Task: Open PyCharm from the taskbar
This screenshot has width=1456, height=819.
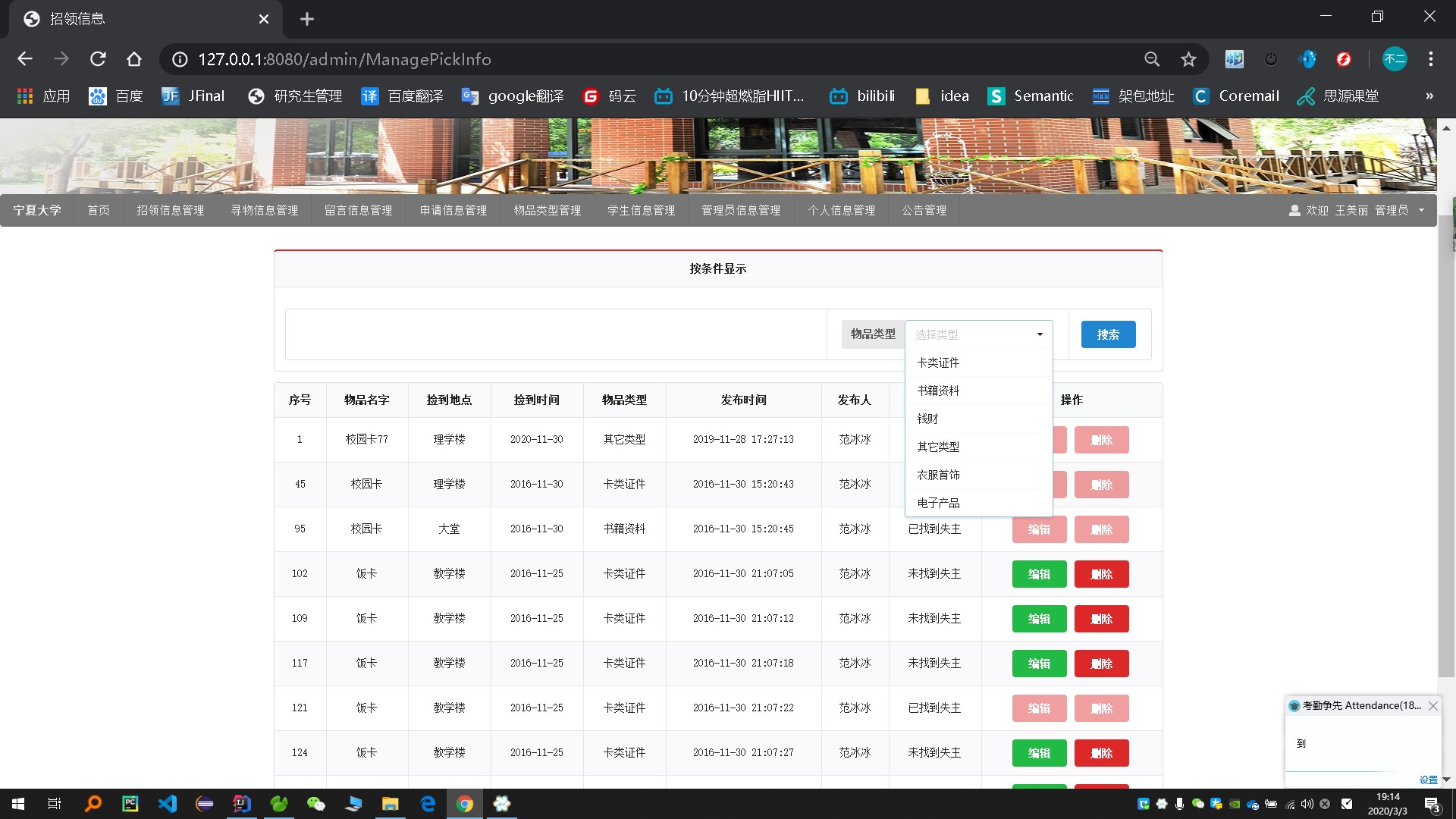Action: point(130,804)
